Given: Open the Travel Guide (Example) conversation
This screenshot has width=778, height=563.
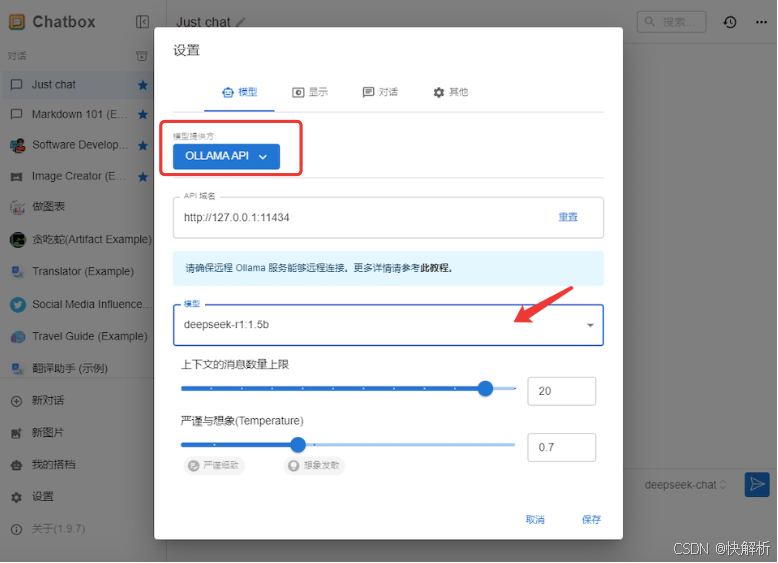Looking at the screenshot, I should (x=77, y=336).
